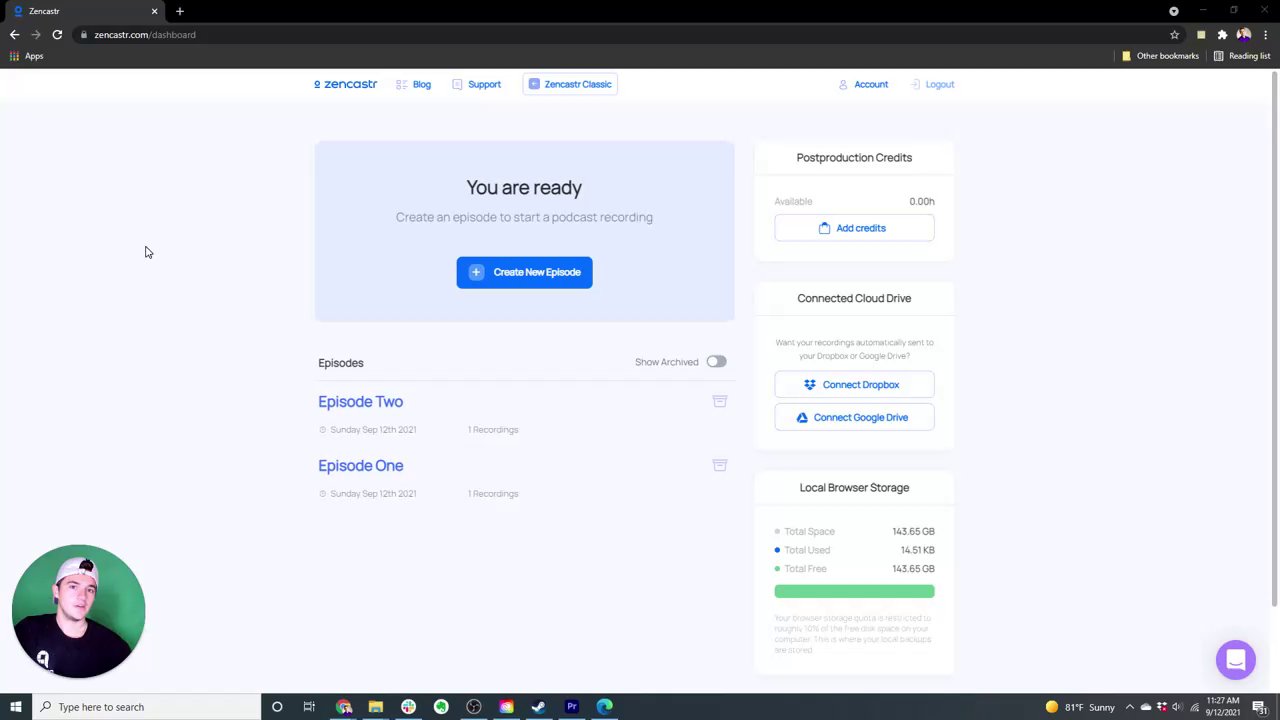The width and height of the screenshot is (1280, 720).
Task: Open Premiere Pro from the taskbar
Action: pos(571,707)
